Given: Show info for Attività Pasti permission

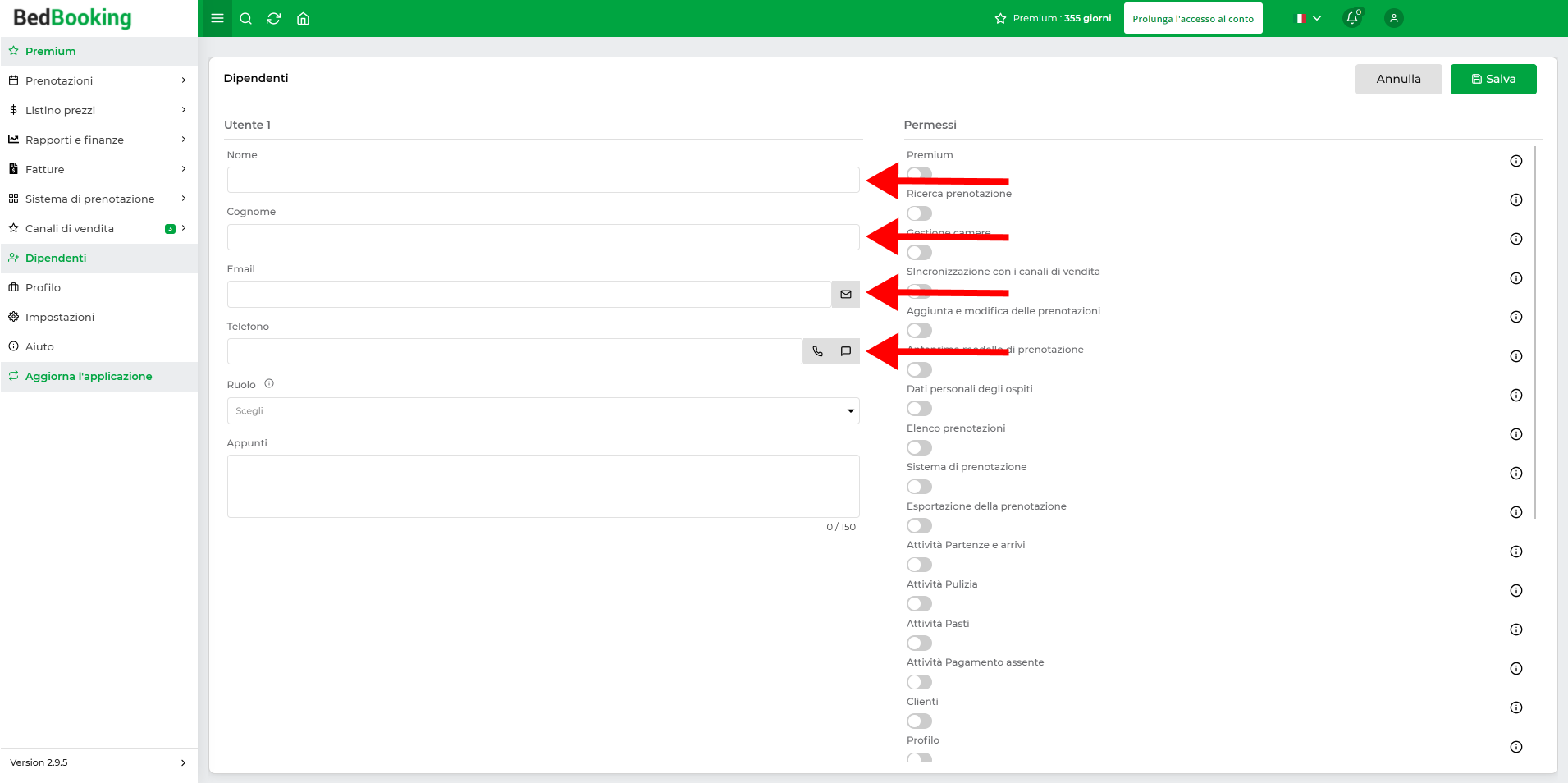Looking at the screenshot, I should pos(1516,630).
